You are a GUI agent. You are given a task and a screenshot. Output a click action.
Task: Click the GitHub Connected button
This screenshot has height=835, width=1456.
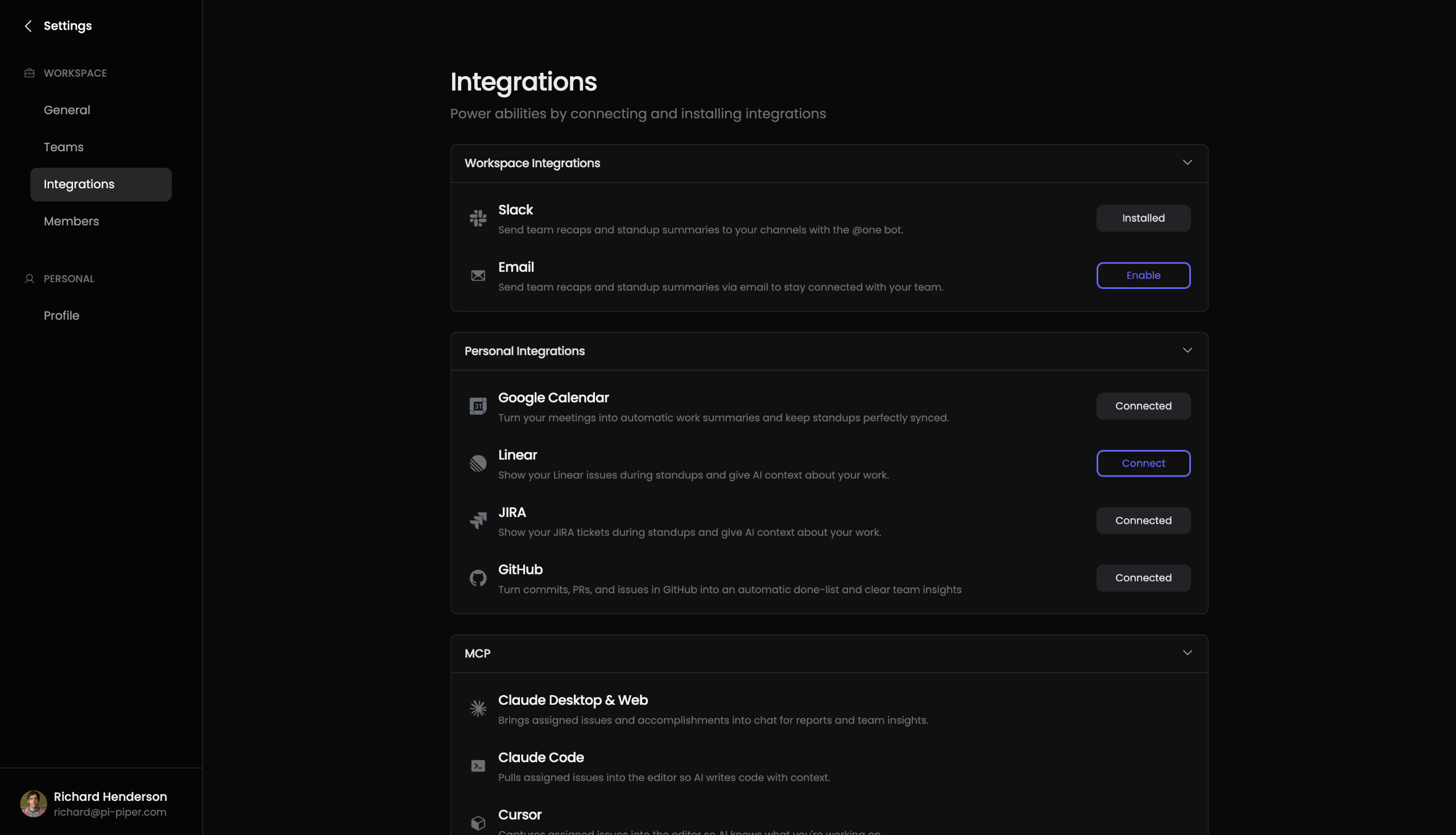[x=1143, y=578]
